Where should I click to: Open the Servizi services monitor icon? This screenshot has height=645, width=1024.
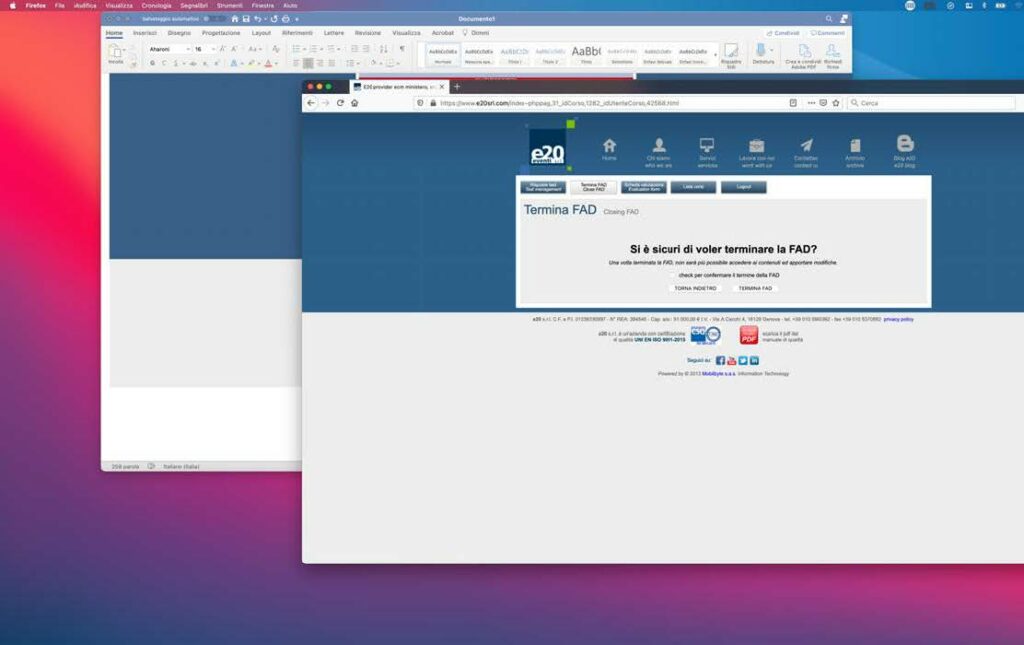coord(707,145)
